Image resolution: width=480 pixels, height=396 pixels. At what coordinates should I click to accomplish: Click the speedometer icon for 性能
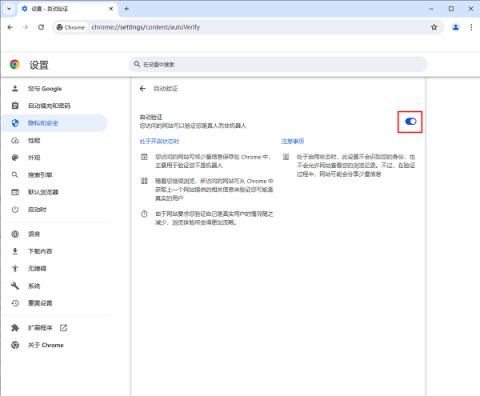coord(15,140)
